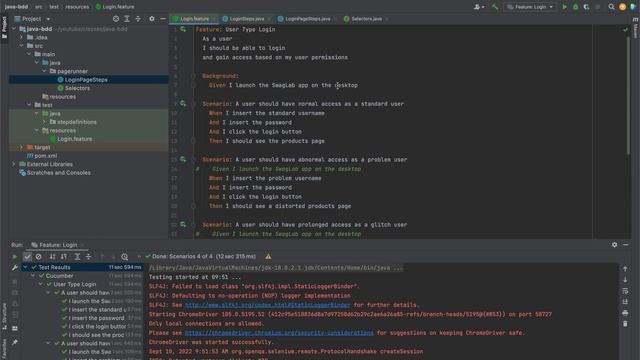Collapse the java-bdd root folder

point(14,29)
